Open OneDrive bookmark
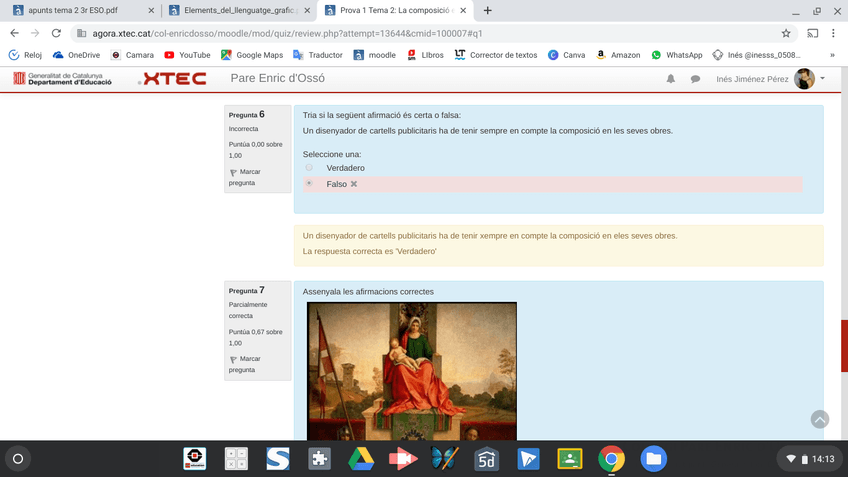The height and width of the screenshot is (477, 848). pos(76,55)
